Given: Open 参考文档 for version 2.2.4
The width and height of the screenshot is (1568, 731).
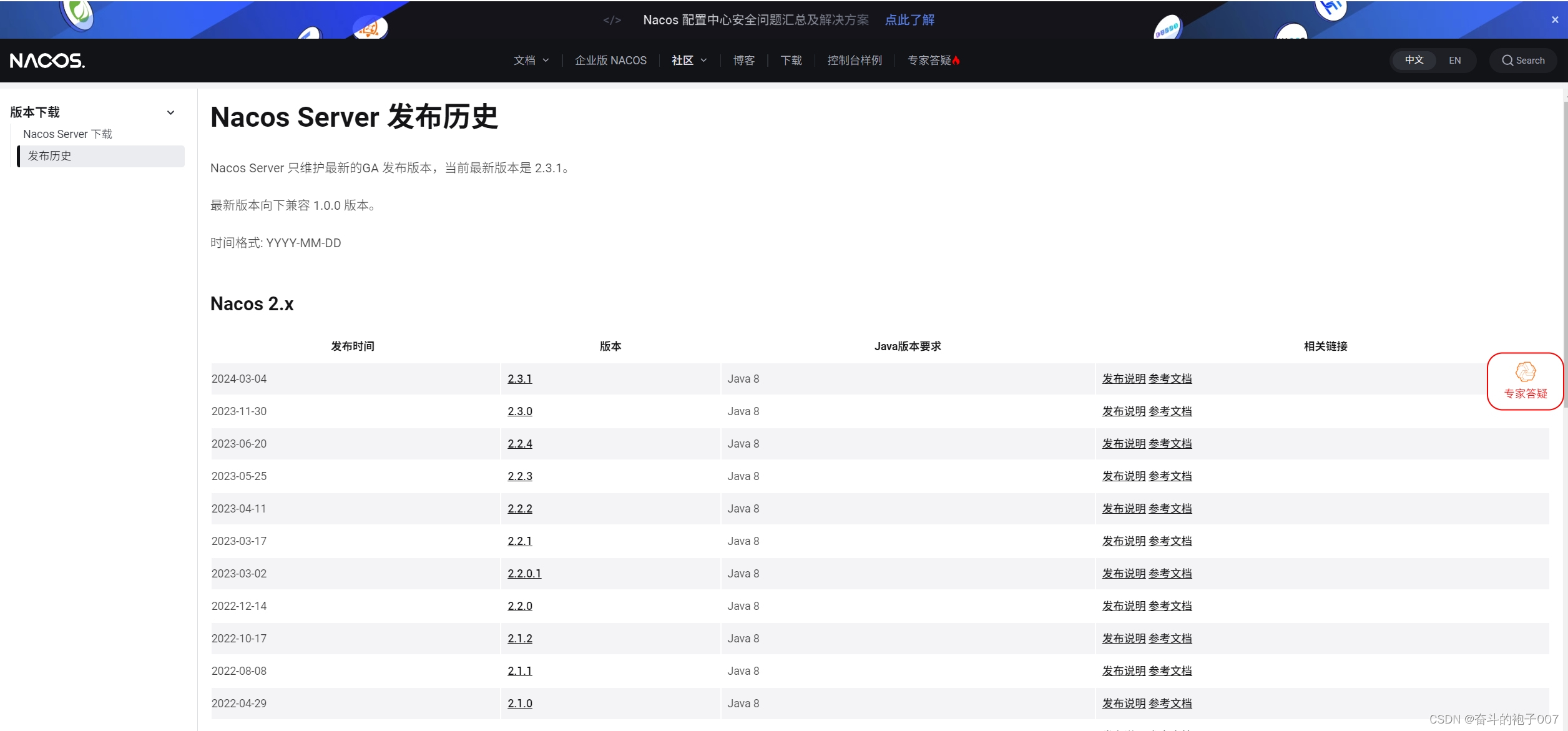Looking at the screenshot, I should (1170, 444).
